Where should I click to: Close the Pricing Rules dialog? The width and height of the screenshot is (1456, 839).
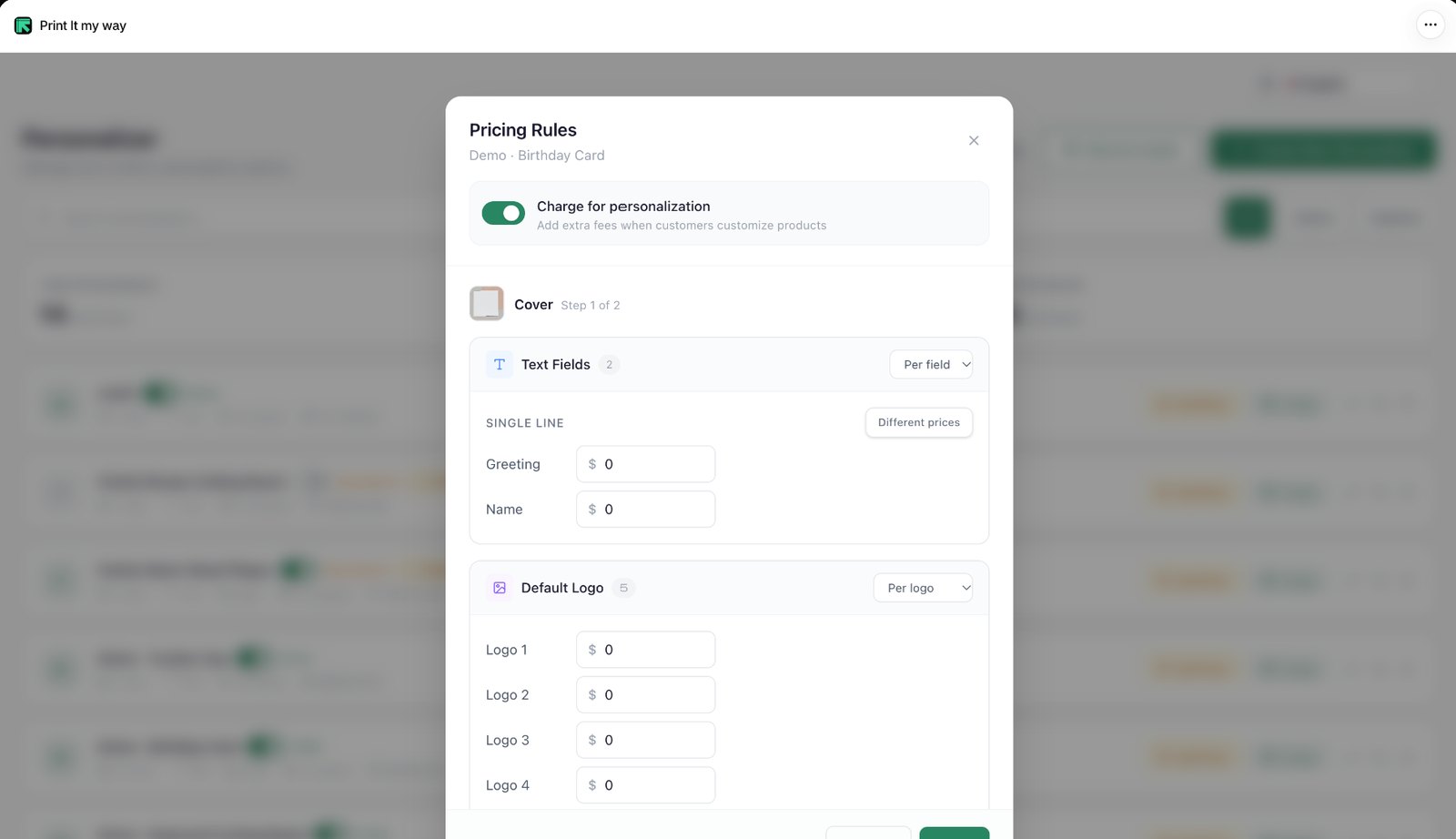tap(974, 140)
